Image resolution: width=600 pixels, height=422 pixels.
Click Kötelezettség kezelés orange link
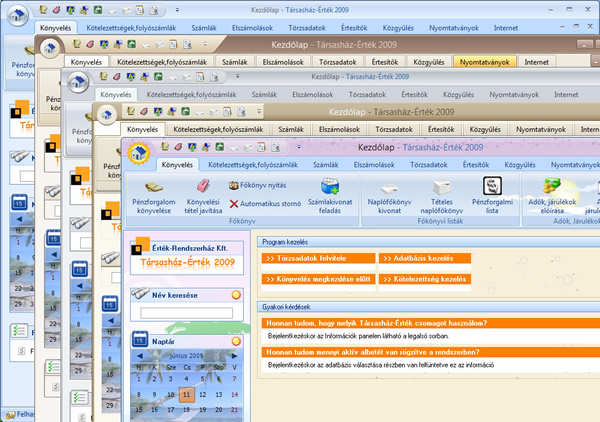point(425,279)
